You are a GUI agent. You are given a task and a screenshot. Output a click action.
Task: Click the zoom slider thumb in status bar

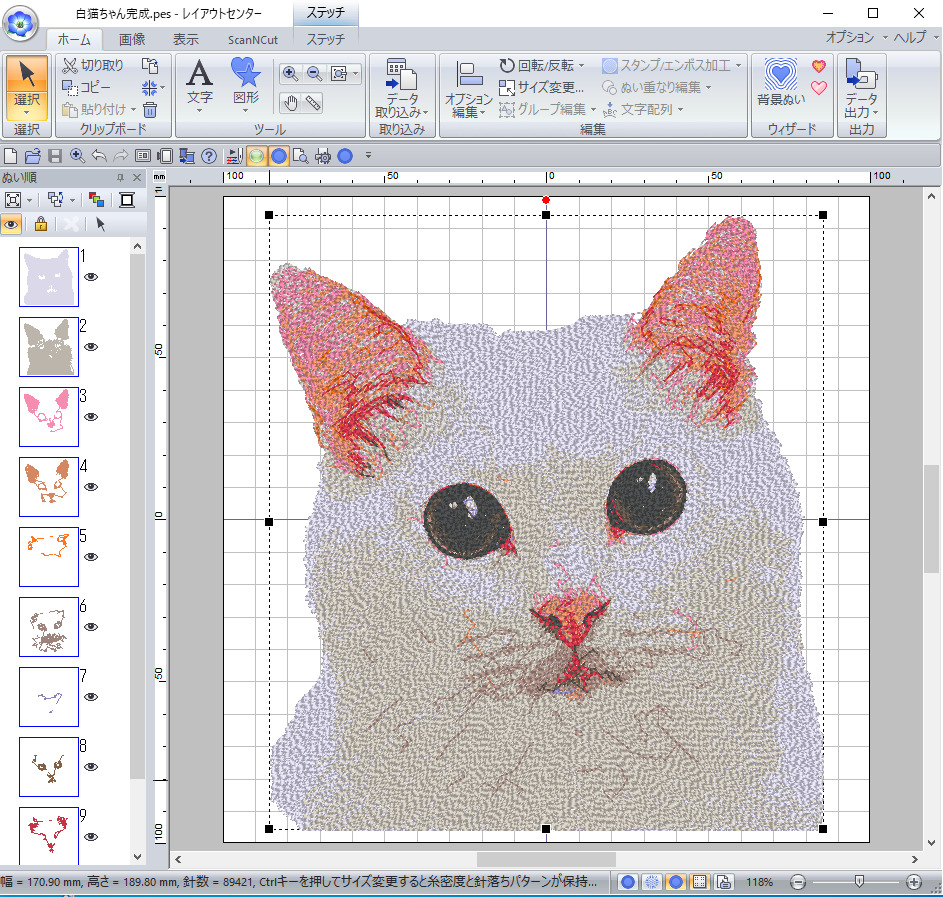tap(859, 881)
